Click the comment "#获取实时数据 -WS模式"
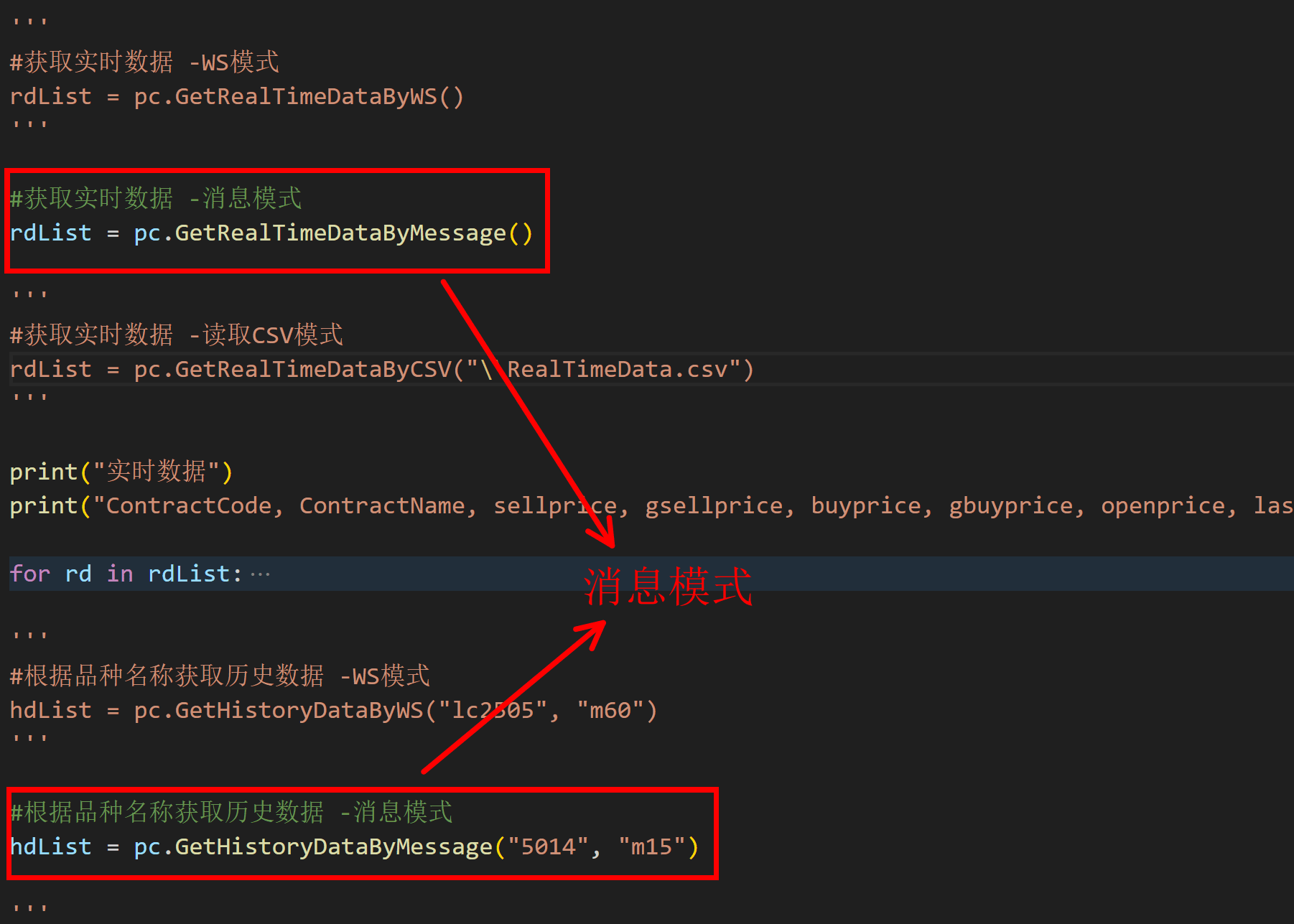The width and height of the screenshot is (1294, 924). [x=144, y=62]
